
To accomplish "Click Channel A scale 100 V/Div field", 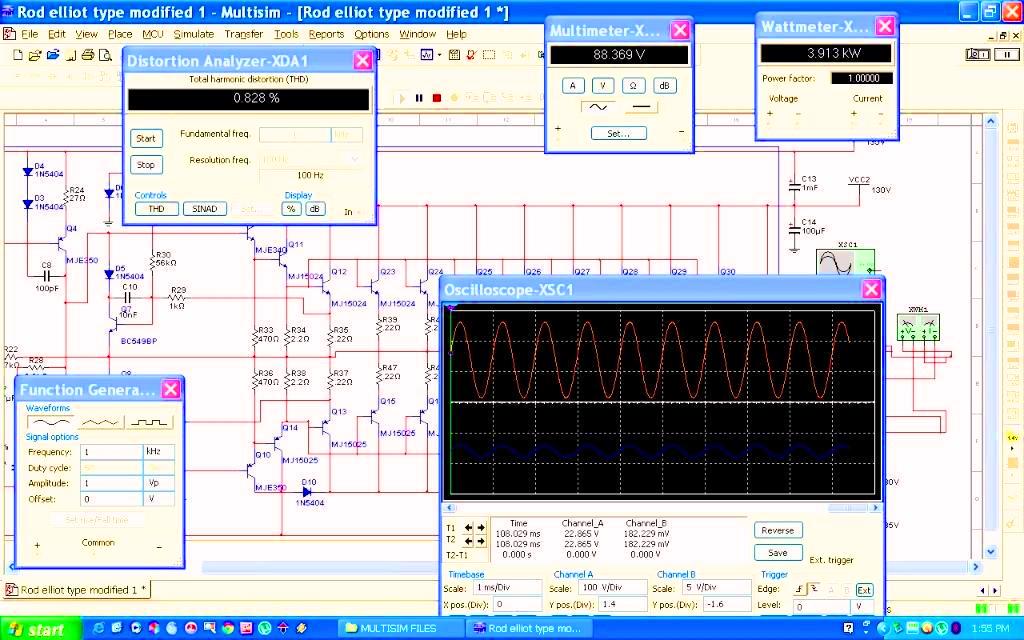I will pyautogui.click(x=613, y=588).
